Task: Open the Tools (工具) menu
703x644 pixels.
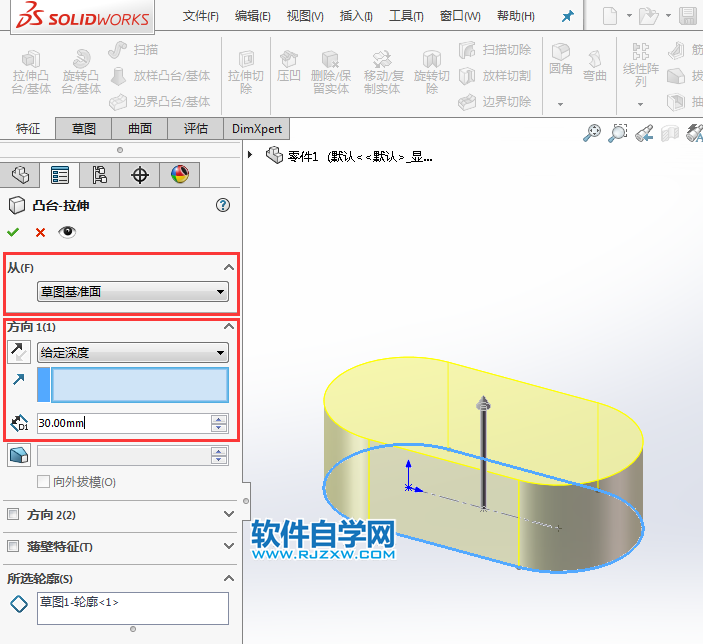Action: click(x=406, y=16)
